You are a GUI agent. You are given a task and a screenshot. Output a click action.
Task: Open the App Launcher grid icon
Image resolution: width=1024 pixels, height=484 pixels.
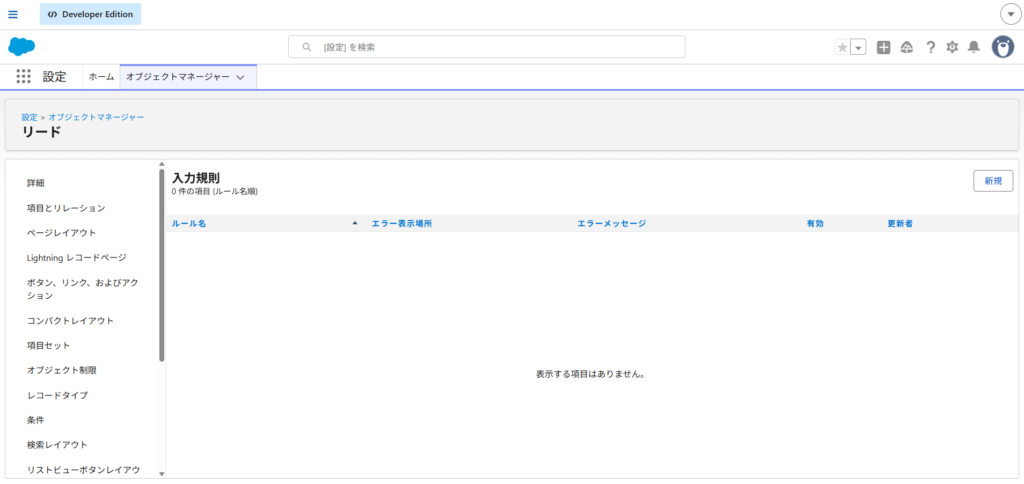[24, 77]
